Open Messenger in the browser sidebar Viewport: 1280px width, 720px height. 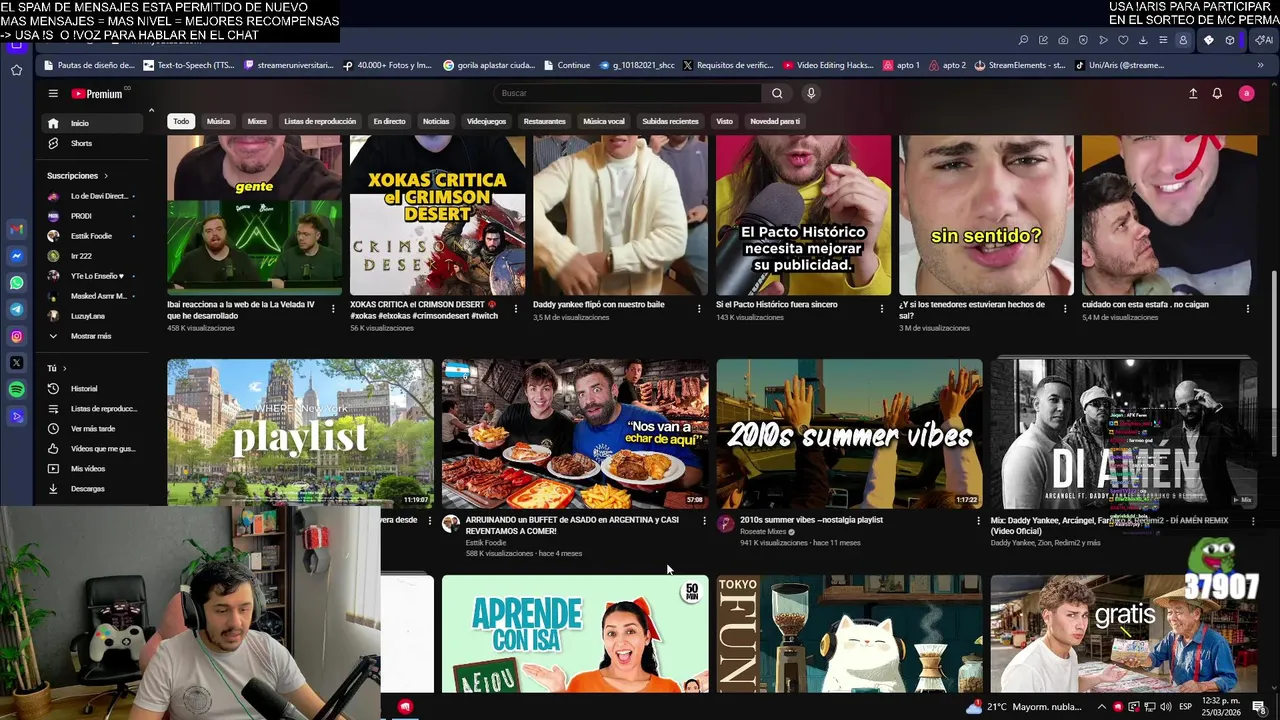tap(16, 256)
